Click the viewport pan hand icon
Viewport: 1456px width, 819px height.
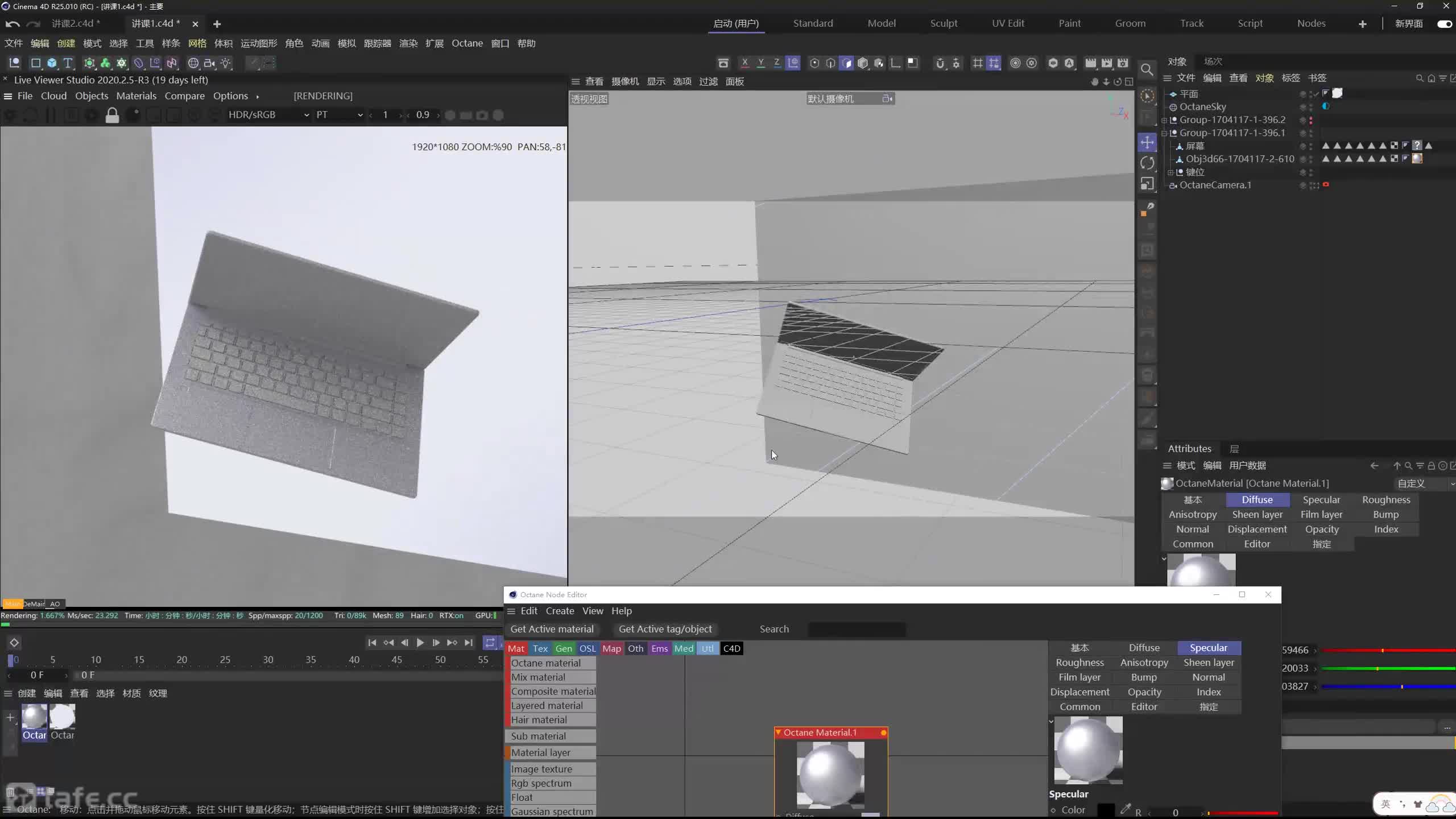[1095, 81]
